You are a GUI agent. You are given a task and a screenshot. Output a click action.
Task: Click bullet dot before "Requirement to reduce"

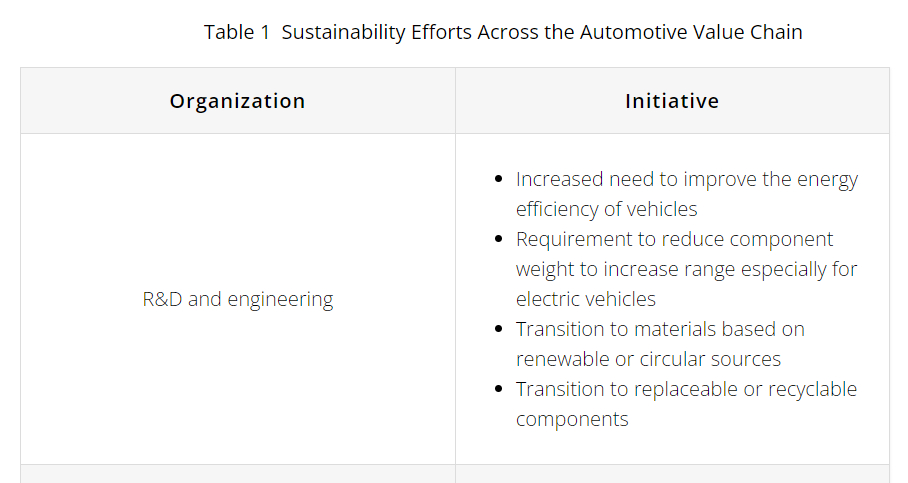499,239
